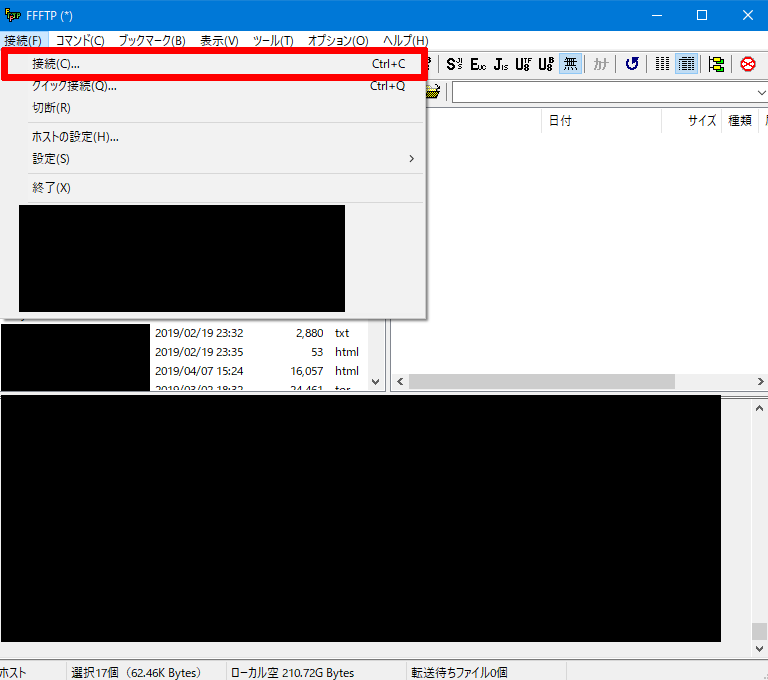
Task: Open ホストの設定(H)... menu entry
Action: [x=214, y=137]
